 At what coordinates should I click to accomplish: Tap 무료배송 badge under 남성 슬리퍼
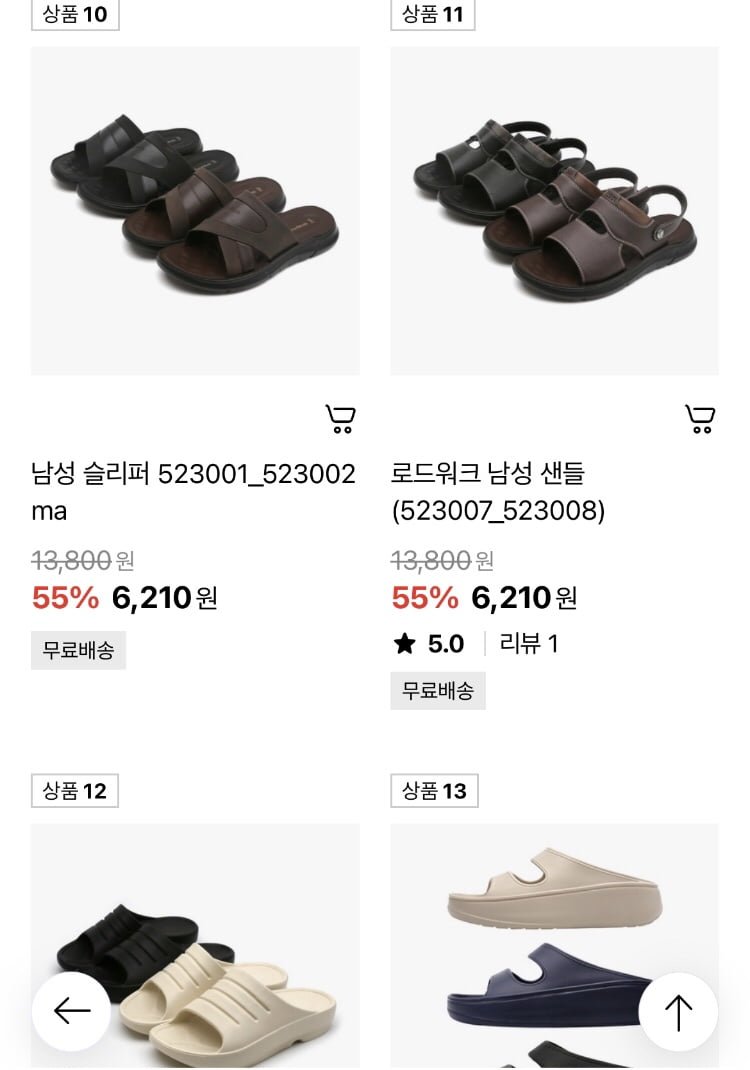click(x=78, y=650)
